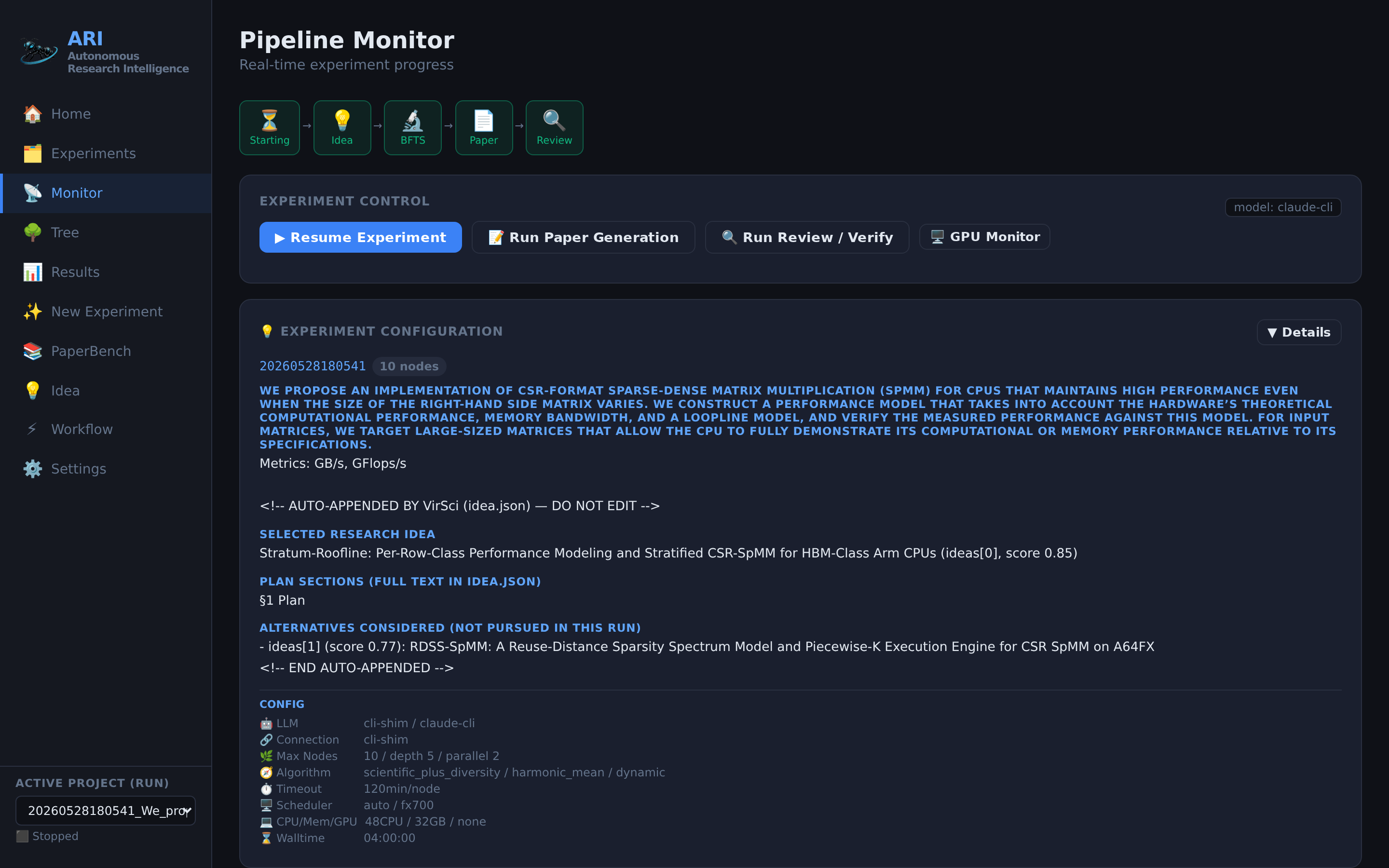Open Experiments folder icon in sidebar
Screen dimensions: 1389x868
(x=33, y=153)
